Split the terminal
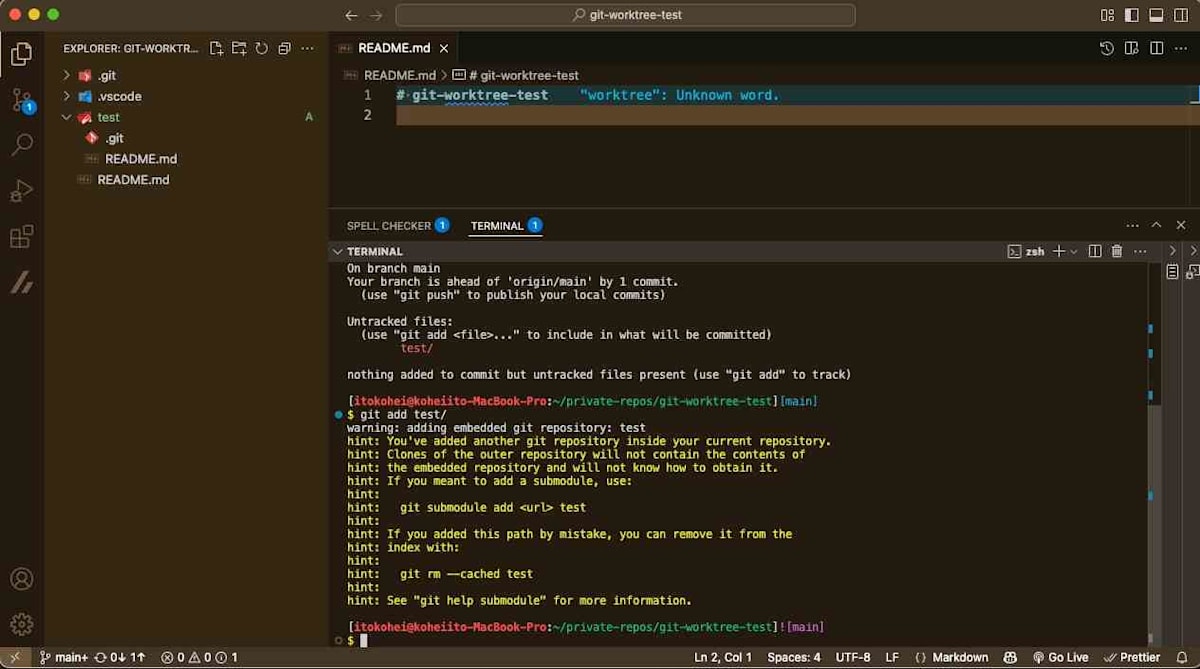1200x669 pixels. coord(1095,251)
